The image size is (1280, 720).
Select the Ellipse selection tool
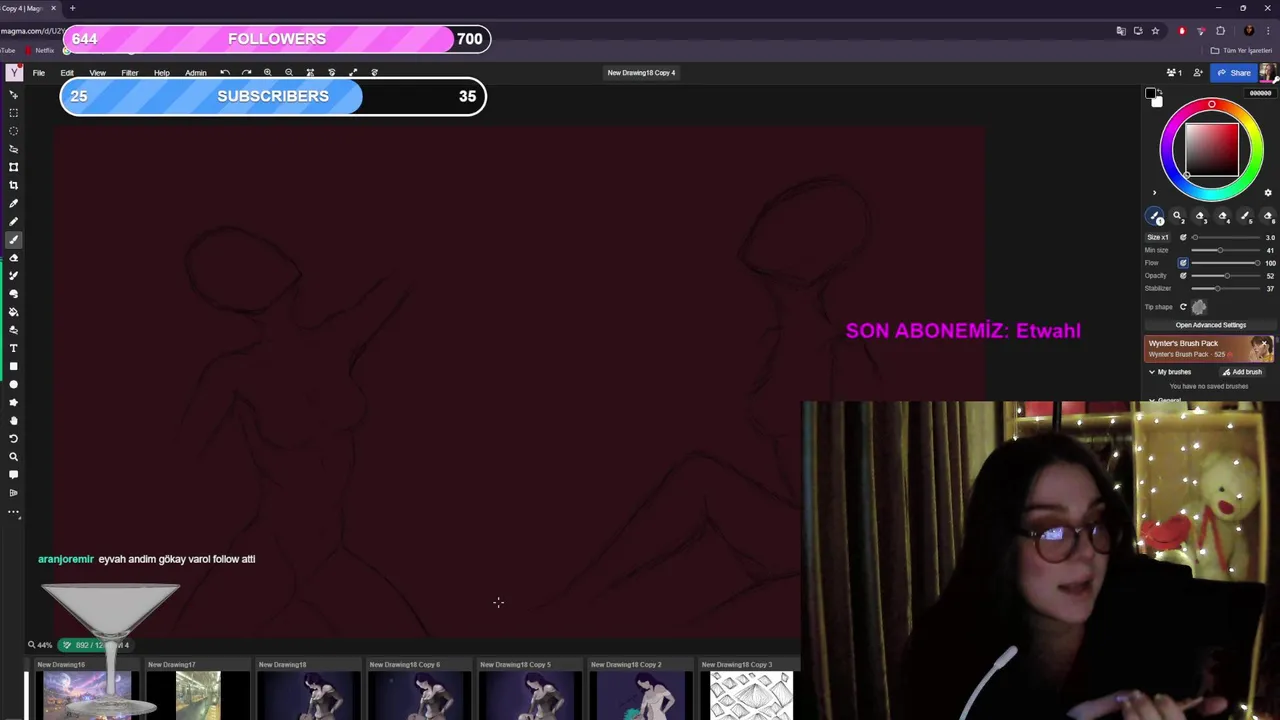point(14,131)
